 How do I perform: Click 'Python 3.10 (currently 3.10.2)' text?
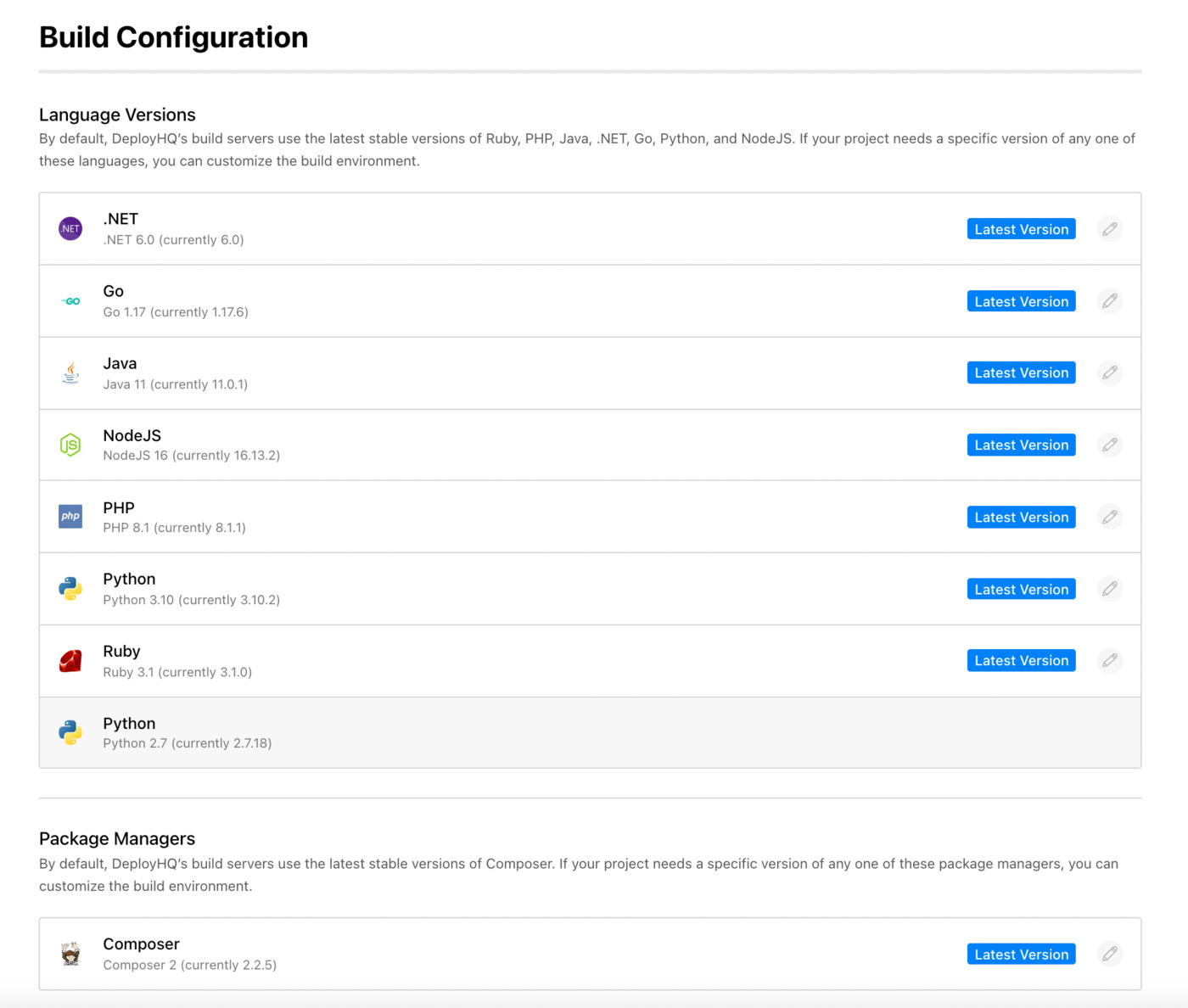click(191, 600)
